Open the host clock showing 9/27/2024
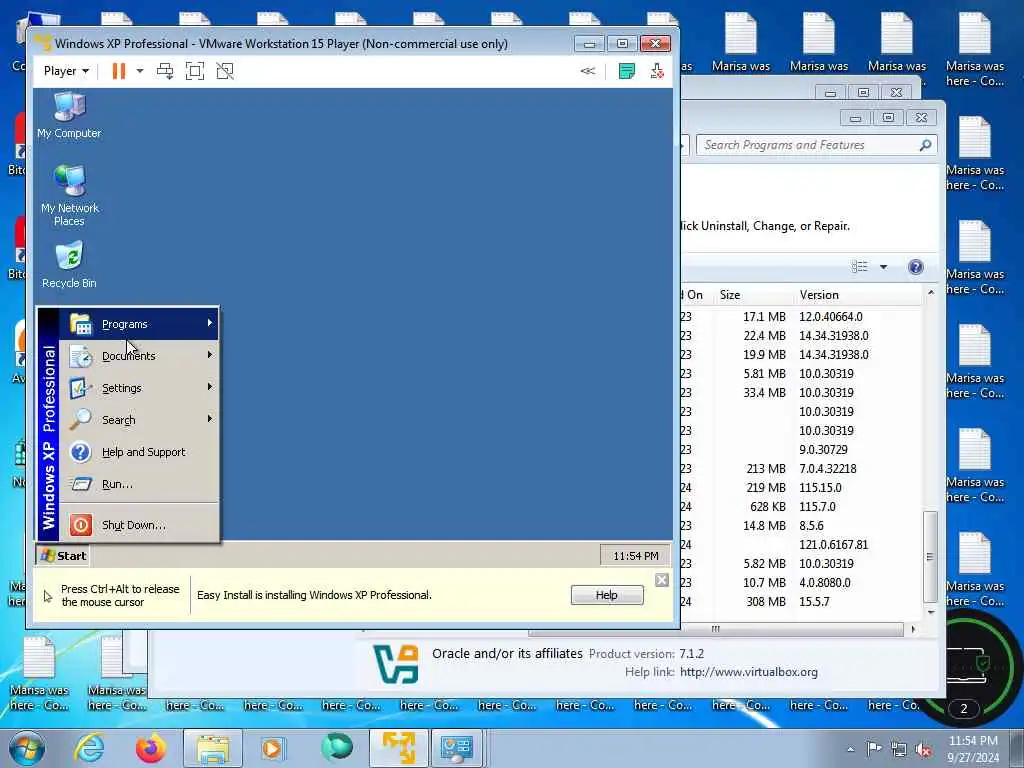Viewport: 1024px width, 768px height. [x=973, y=749]
